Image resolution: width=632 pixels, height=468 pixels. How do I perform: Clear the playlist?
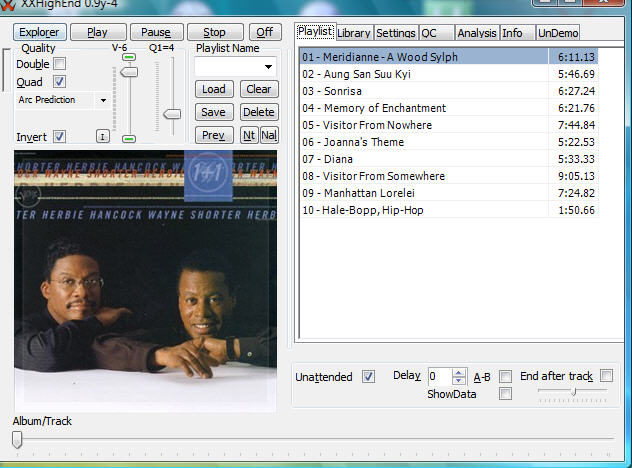[259, 89]
